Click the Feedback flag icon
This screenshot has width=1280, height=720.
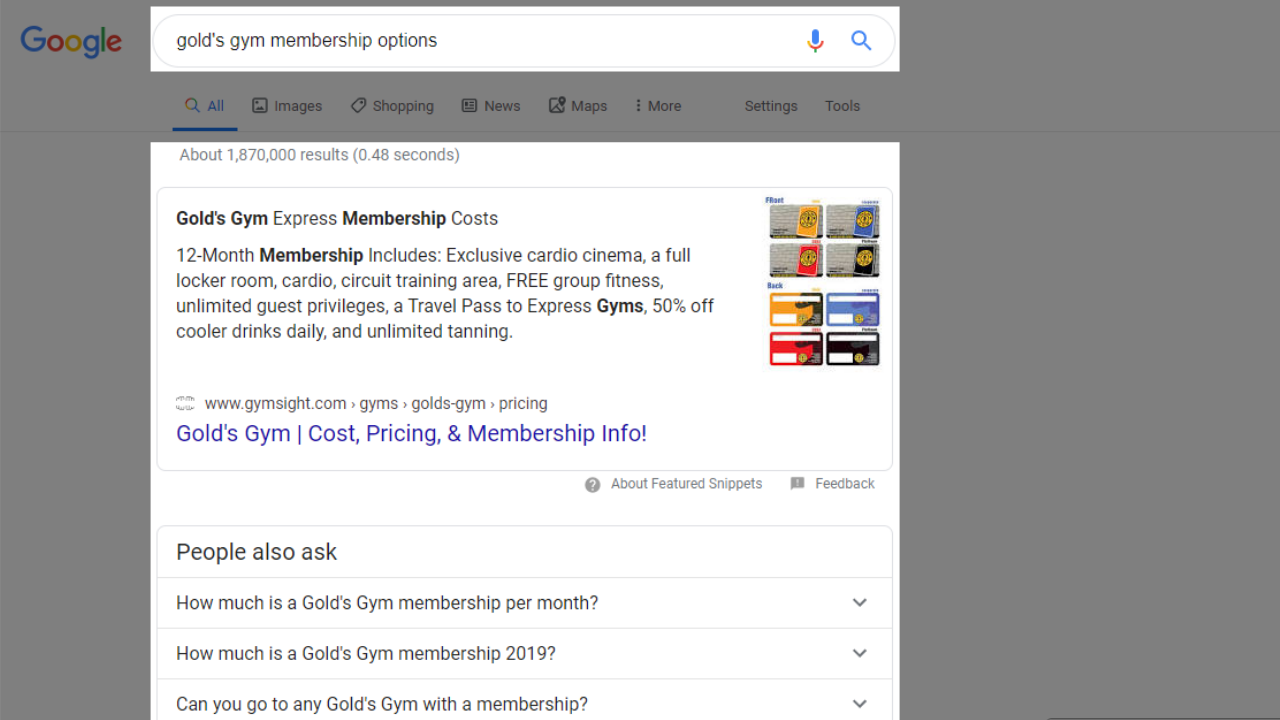797,484
